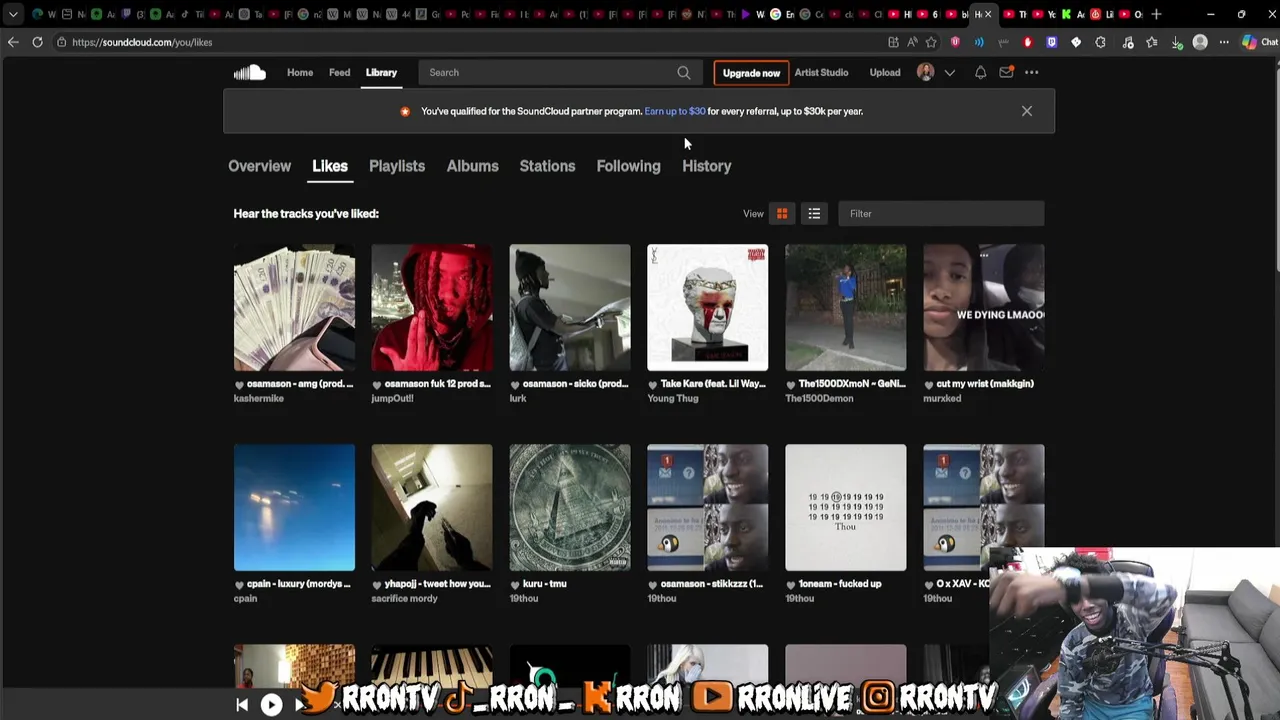Image resolution: width=1280 pixels, height=720 pixels.
Task: Open 1oneam - fucked up artwork
Action: 846,507
